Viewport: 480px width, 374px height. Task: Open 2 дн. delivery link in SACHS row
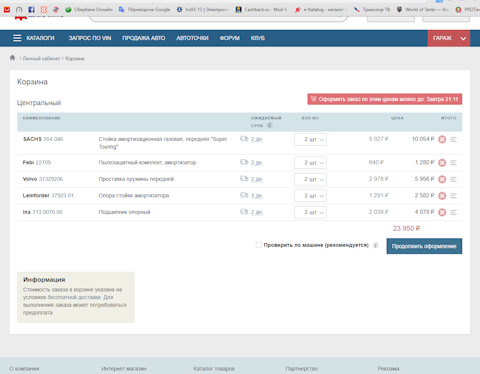tap(257, 139)
